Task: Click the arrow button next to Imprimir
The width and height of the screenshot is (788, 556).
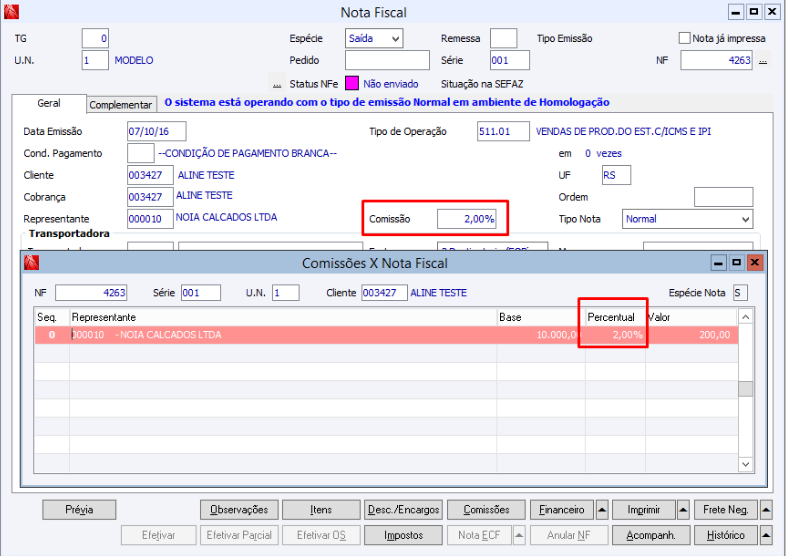Action: pos(684,510)
